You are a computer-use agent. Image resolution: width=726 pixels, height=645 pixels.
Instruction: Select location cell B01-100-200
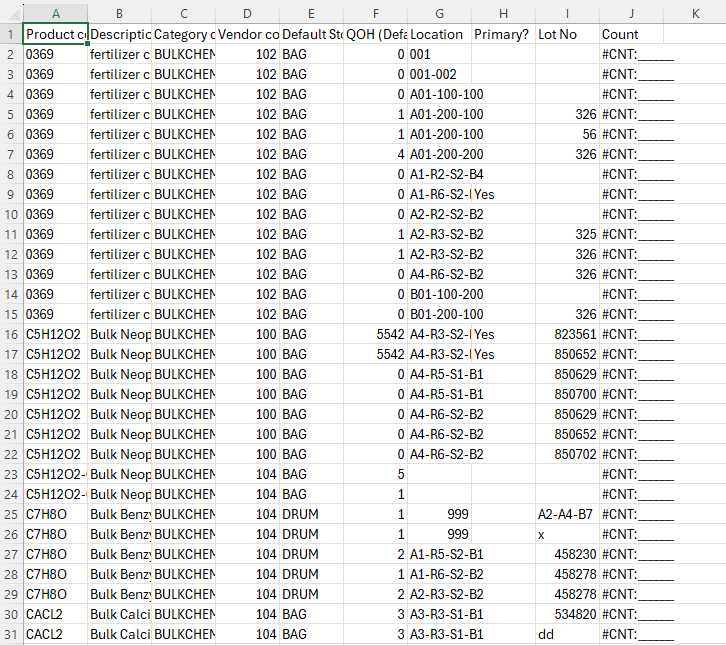coord(439,294)
